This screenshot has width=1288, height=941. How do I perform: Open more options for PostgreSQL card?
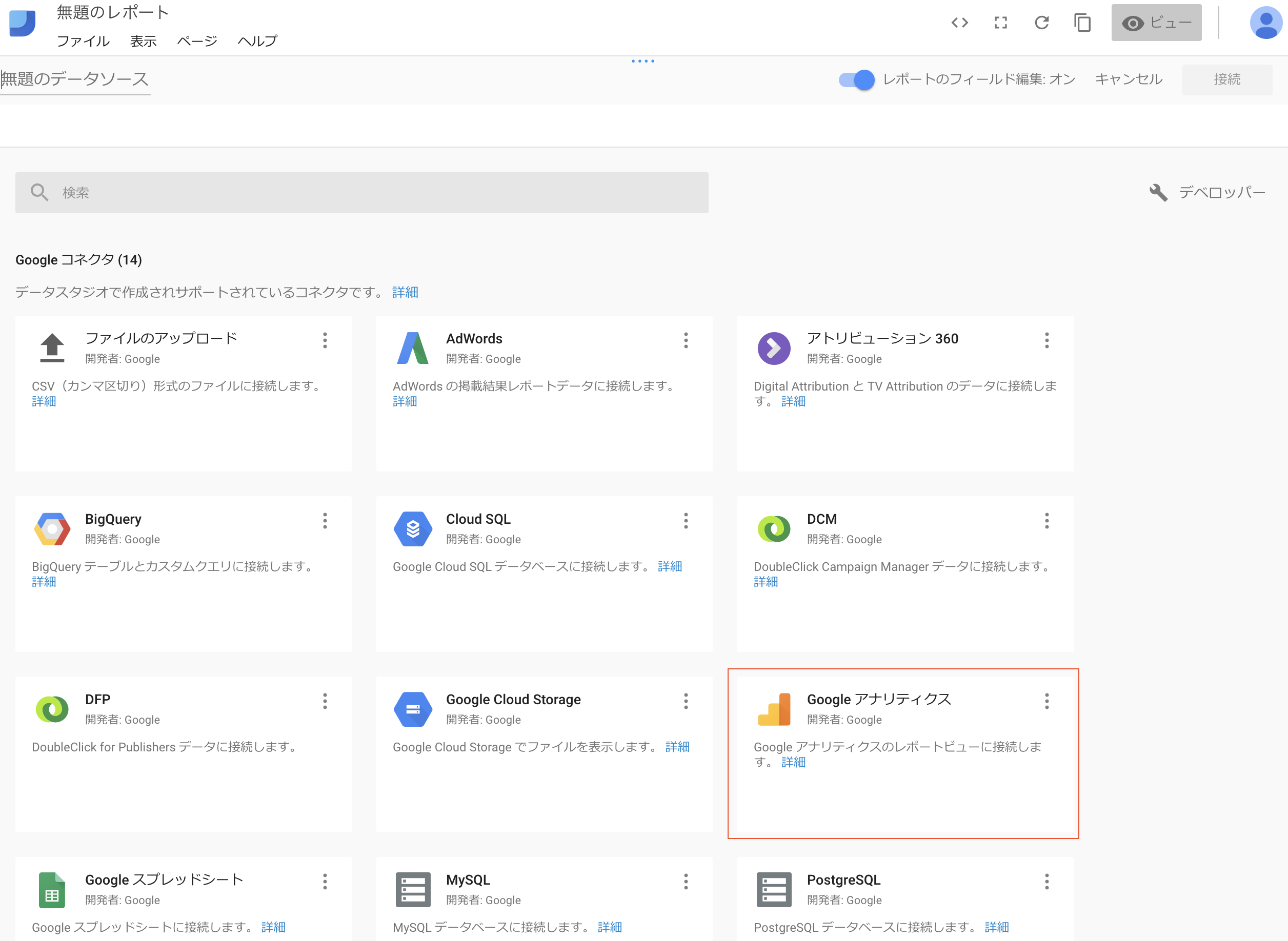coord(1046,882)
